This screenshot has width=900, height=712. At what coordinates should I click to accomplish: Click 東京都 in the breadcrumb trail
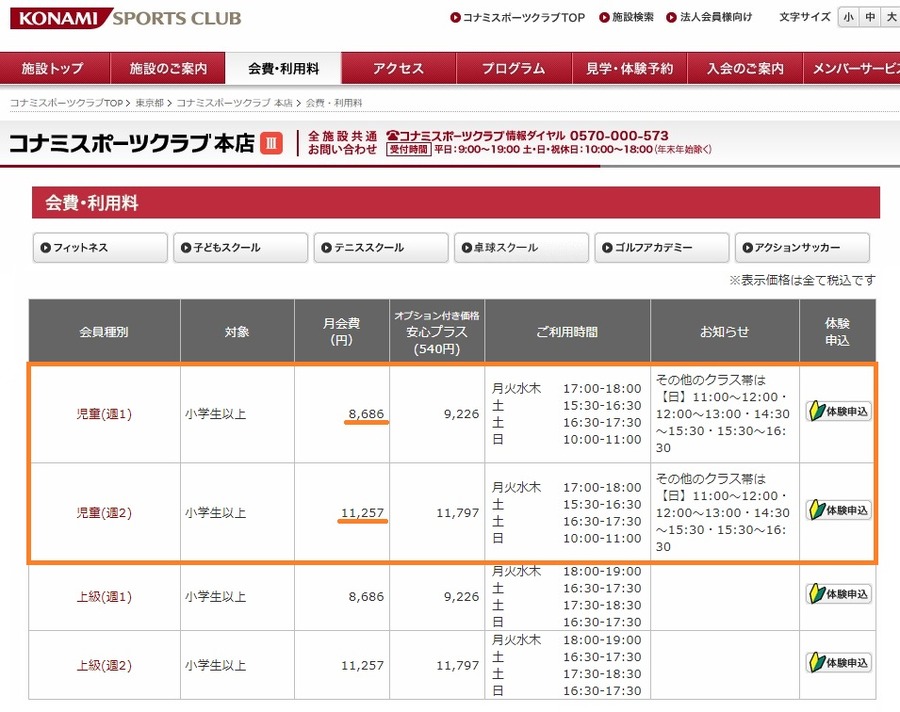(x=150, y=101)
